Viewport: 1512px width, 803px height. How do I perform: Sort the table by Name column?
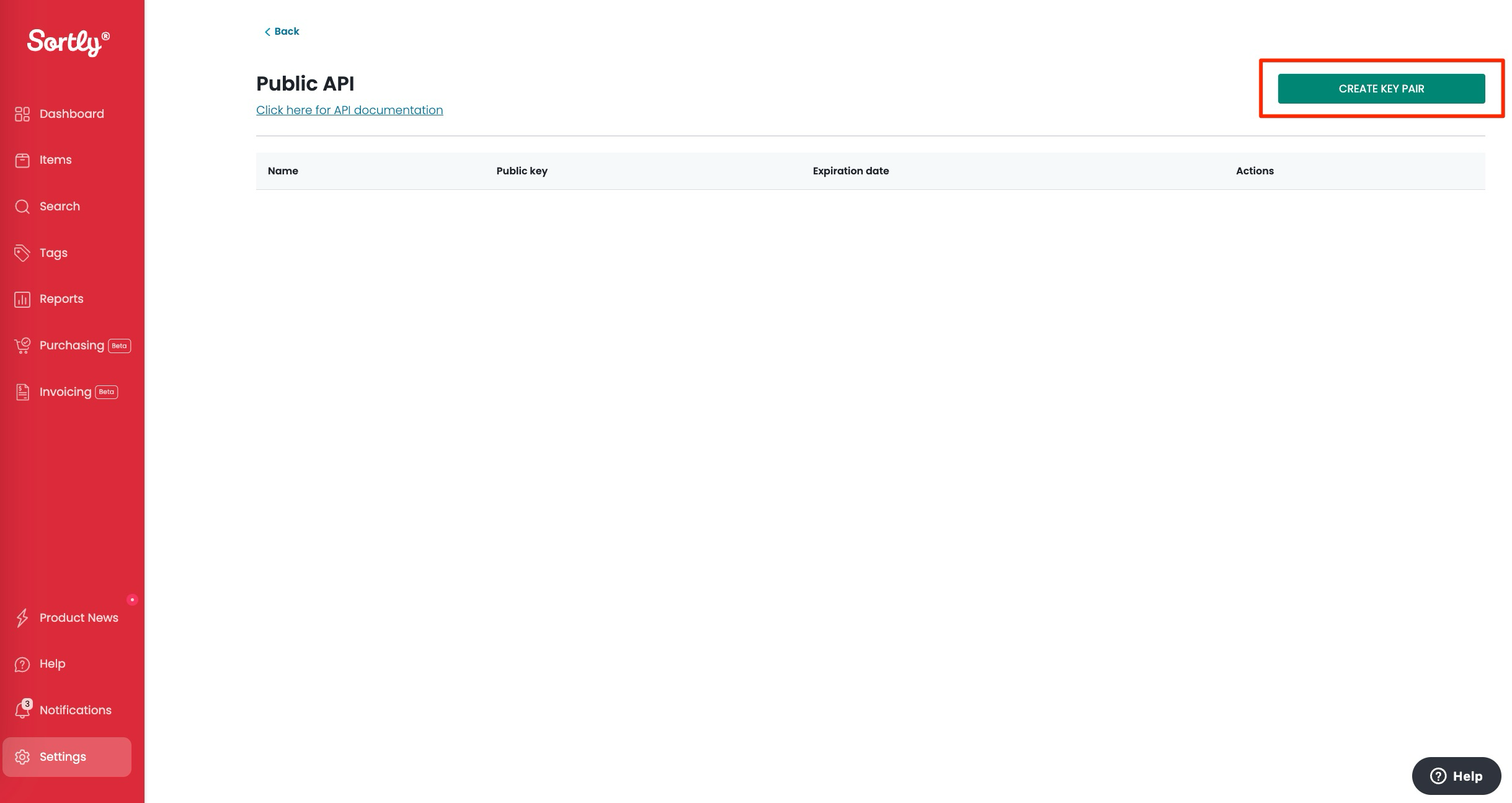(x=283, y=171)
